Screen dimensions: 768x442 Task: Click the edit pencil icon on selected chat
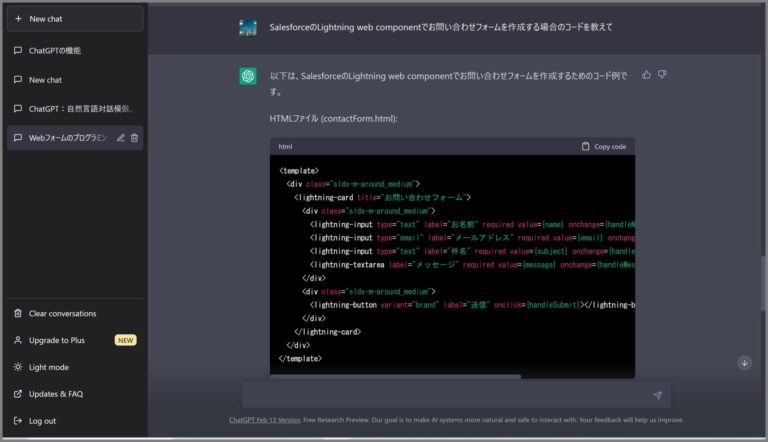[121, 138]
